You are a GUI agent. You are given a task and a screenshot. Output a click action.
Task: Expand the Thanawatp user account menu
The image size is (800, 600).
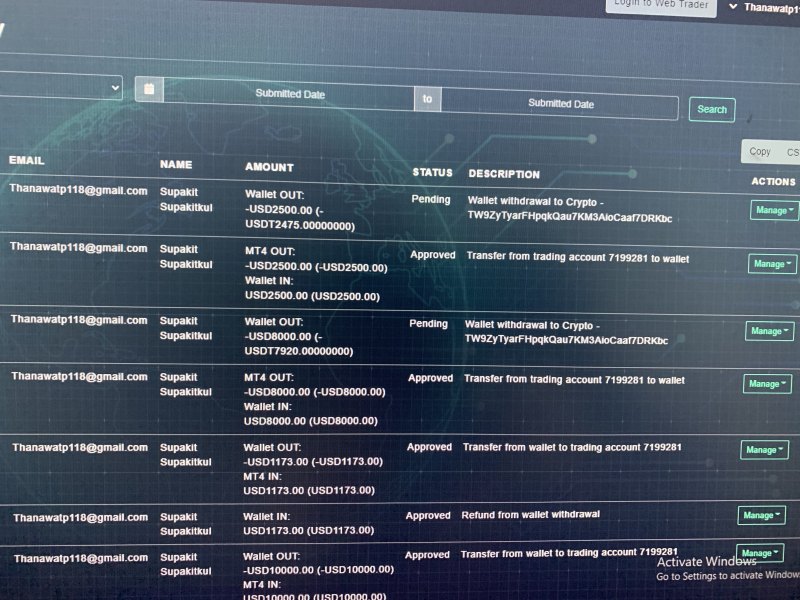(x=765, y=7)
